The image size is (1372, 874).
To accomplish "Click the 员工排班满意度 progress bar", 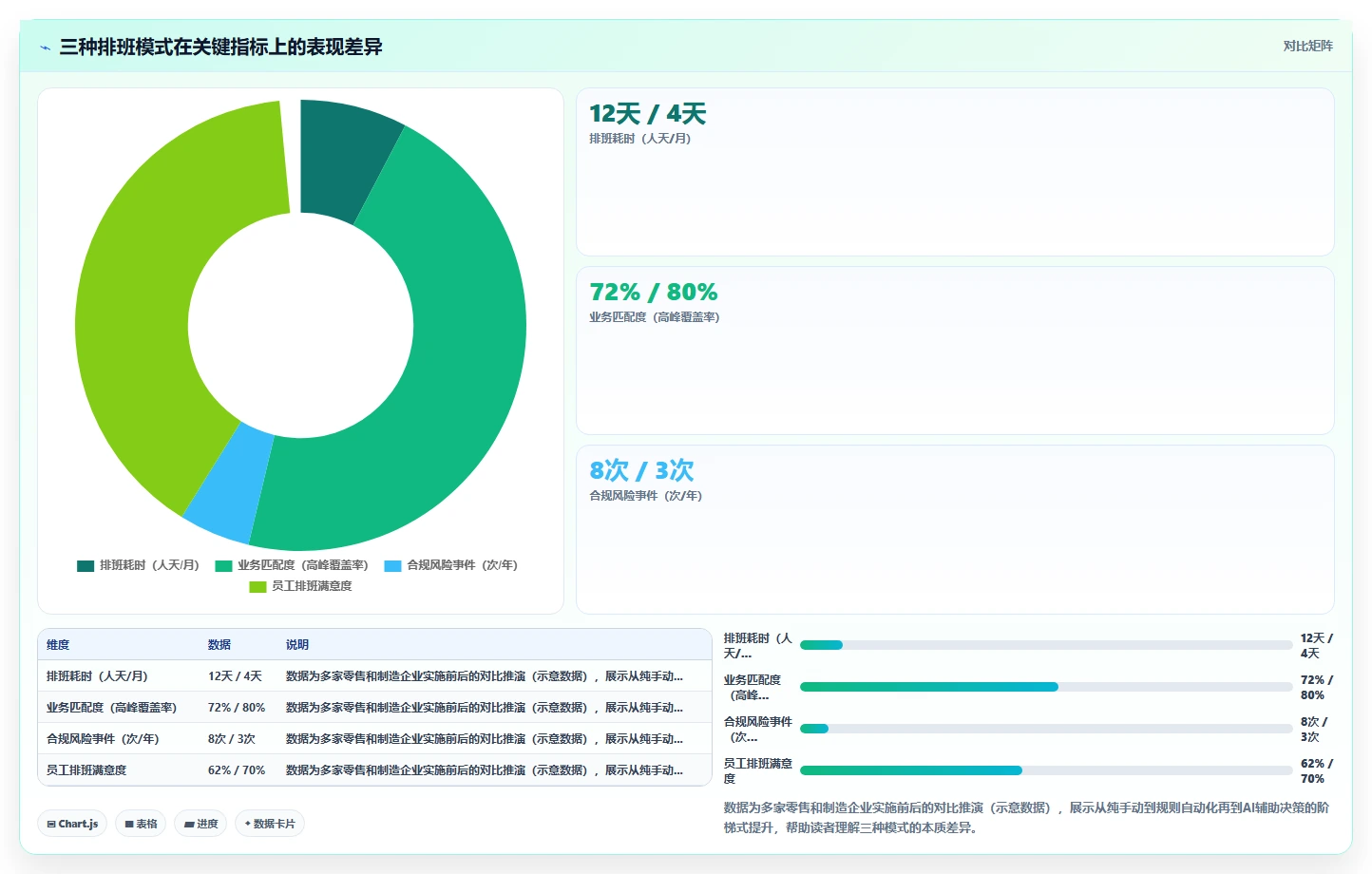I will point(1046,770).
